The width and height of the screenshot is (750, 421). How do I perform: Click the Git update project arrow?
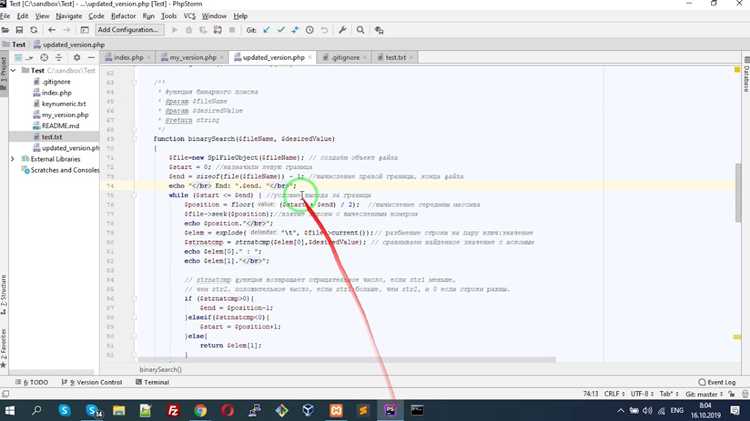point(266,30)
